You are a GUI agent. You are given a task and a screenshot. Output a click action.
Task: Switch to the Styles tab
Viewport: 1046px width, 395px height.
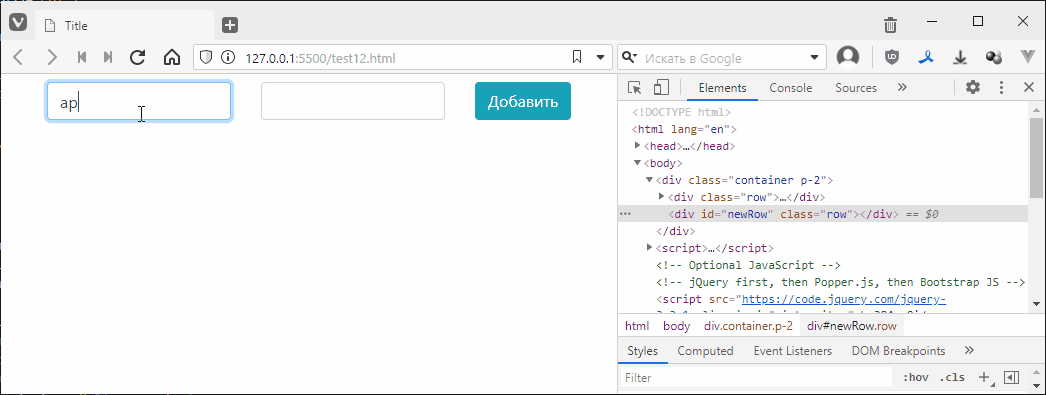click(642, 351)
